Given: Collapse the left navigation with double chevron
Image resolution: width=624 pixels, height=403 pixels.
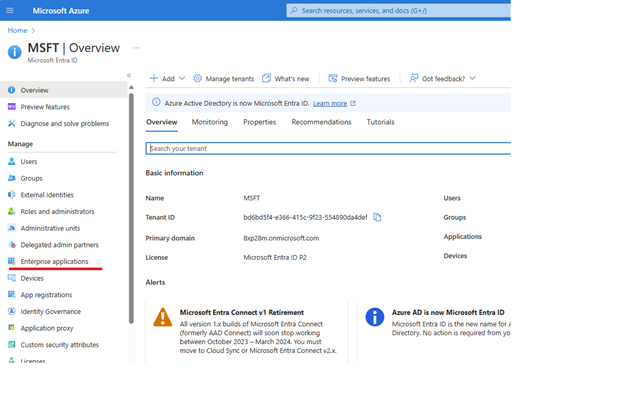Looking at the screenshot, I should [129, 75].
